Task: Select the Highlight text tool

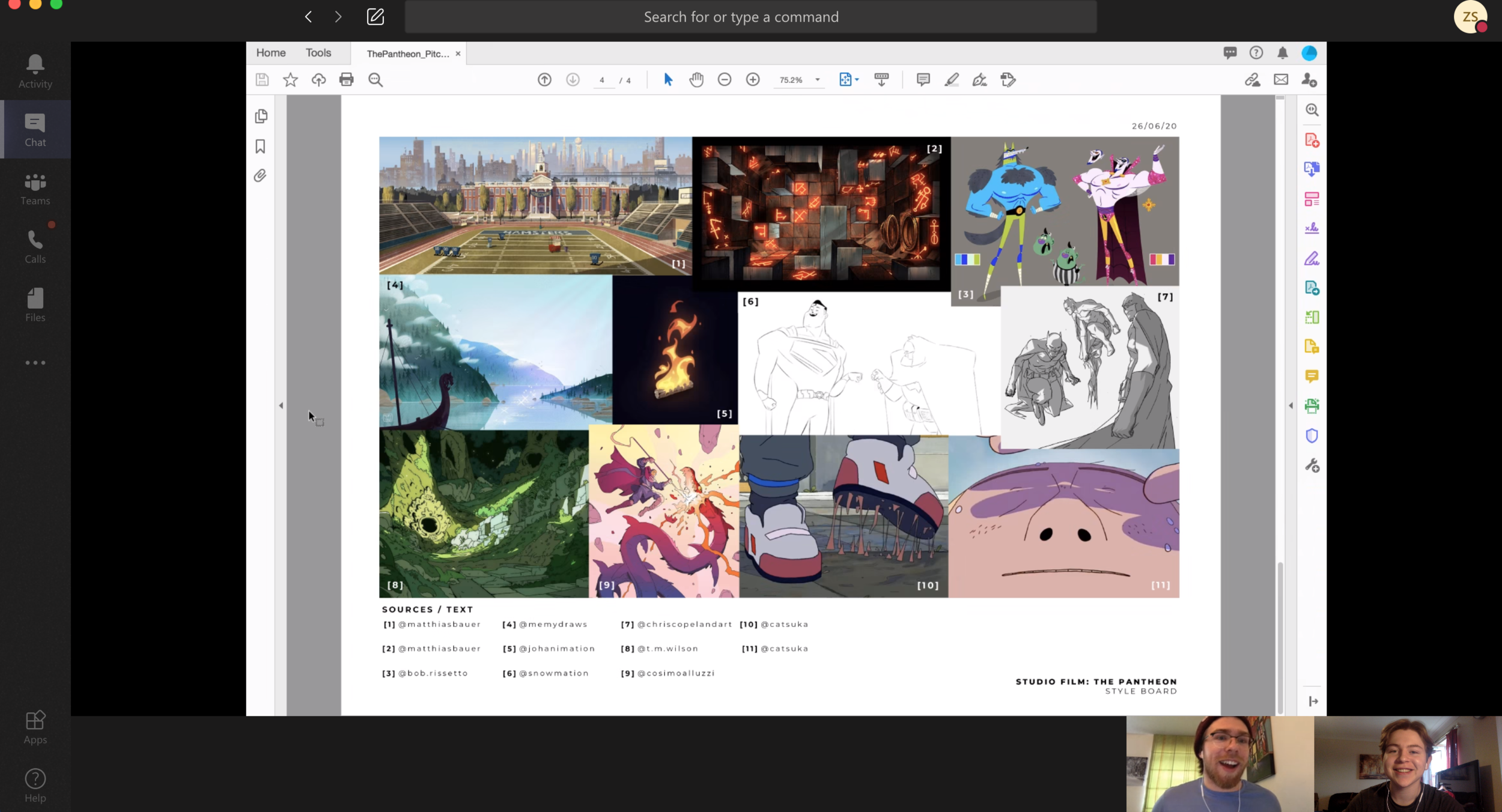Action: click(952, 79)
